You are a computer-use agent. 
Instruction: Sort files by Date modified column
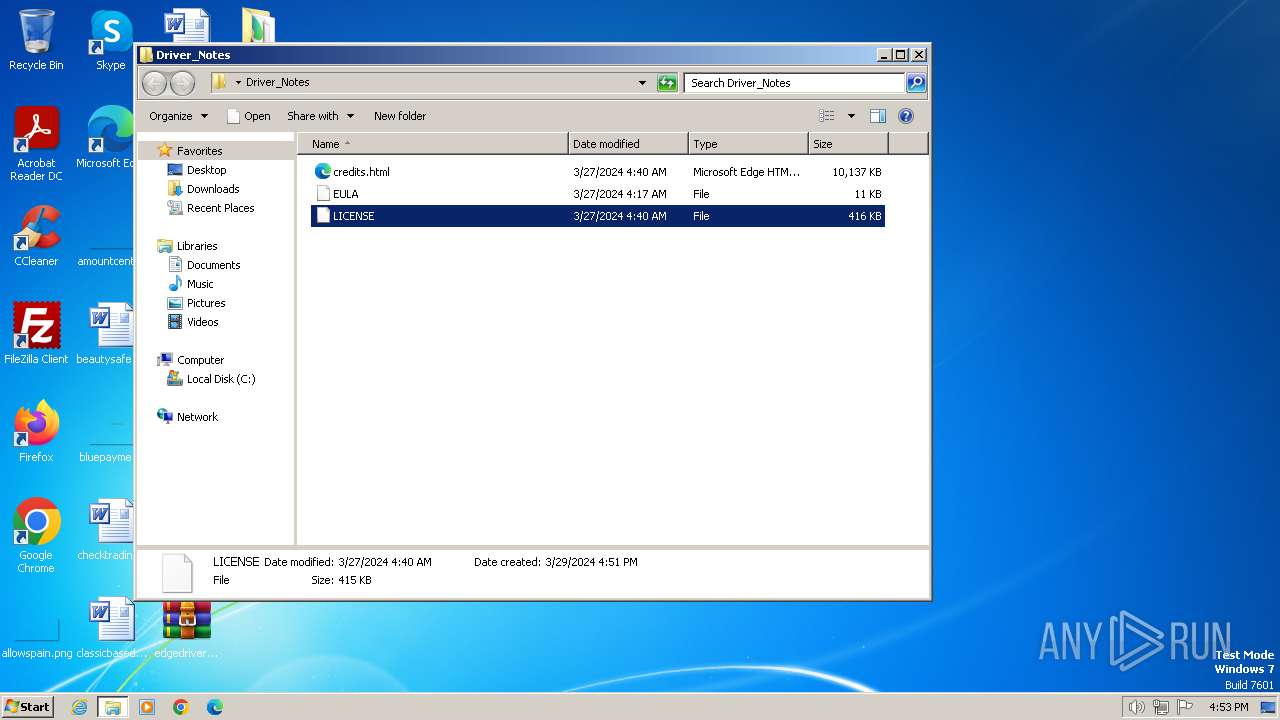coord(628,144)
